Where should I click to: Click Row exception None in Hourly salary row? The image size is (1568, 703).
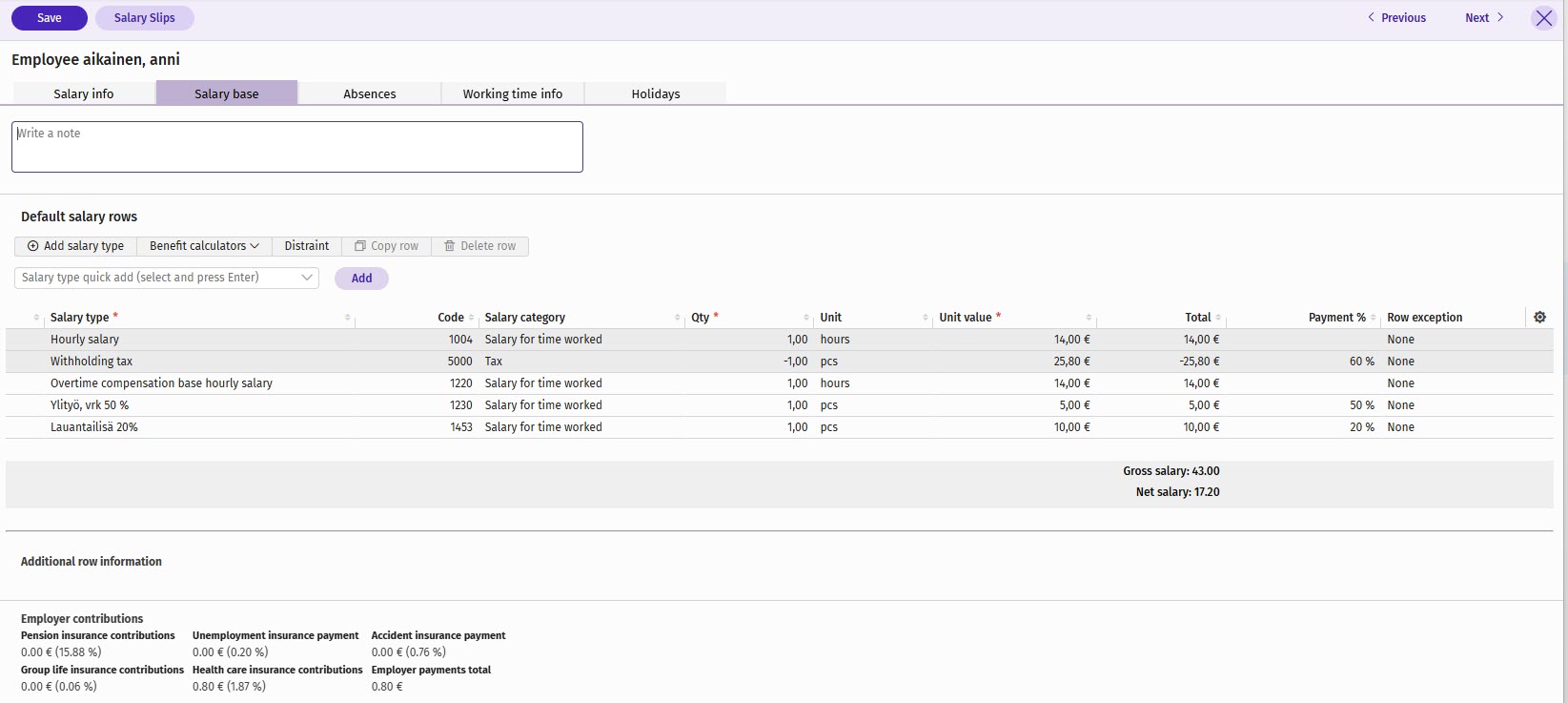pos(1400,340)
